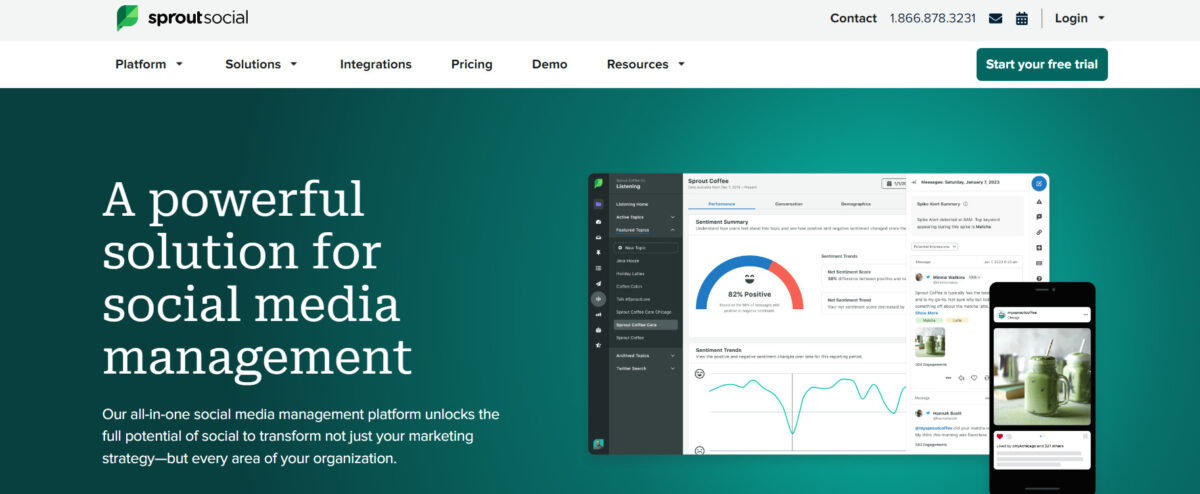This screenshot has width=1200, height=494.
Task: Switch to the Performance tab
Action: 721,204
